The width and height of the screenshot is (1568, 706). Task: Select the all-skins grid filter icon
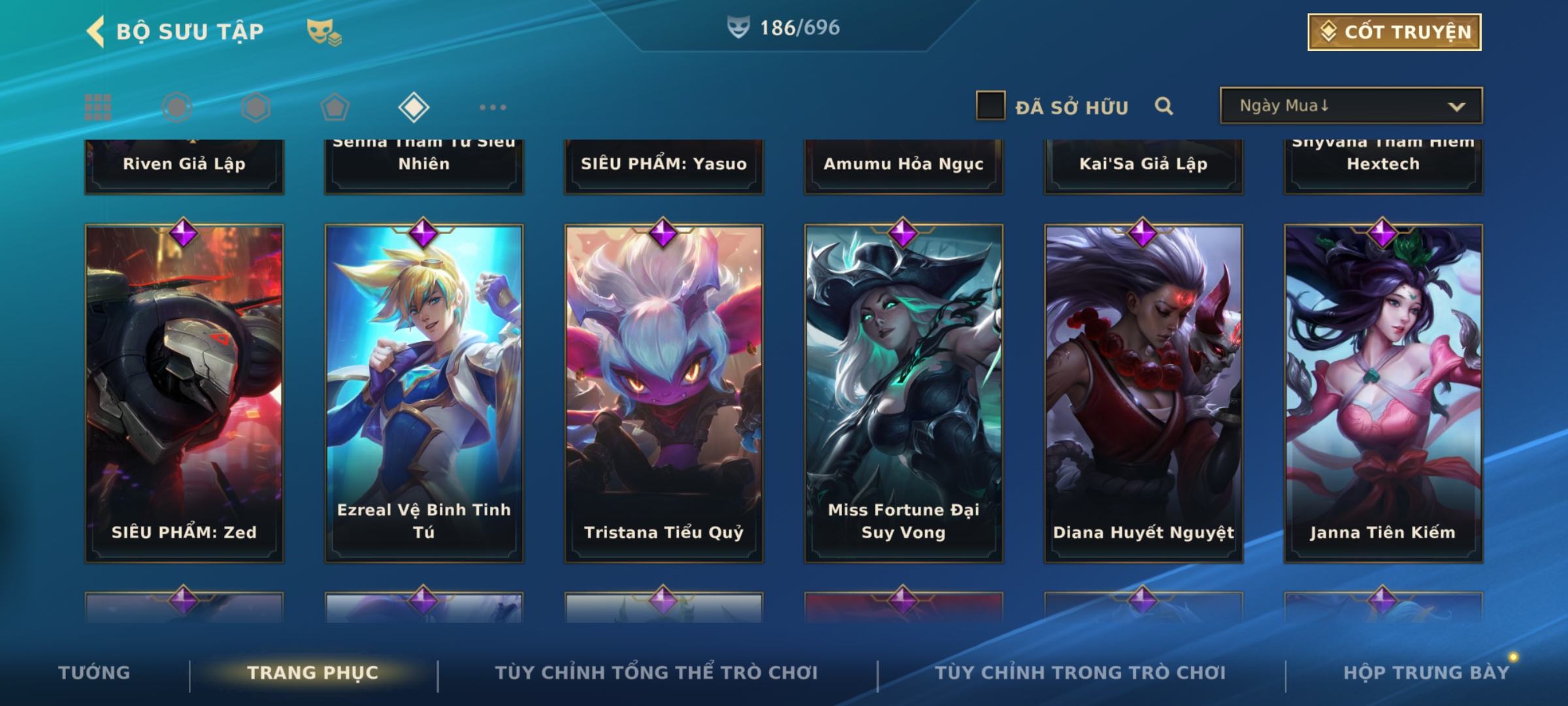(98, 107)
